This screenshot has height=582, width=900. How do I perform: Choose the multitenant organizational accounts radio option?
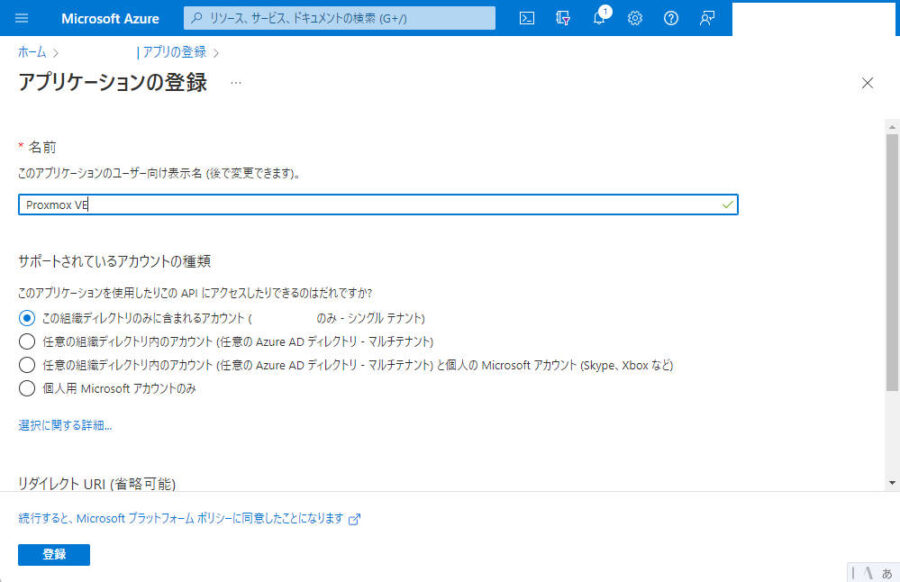[x=27, y=342]
